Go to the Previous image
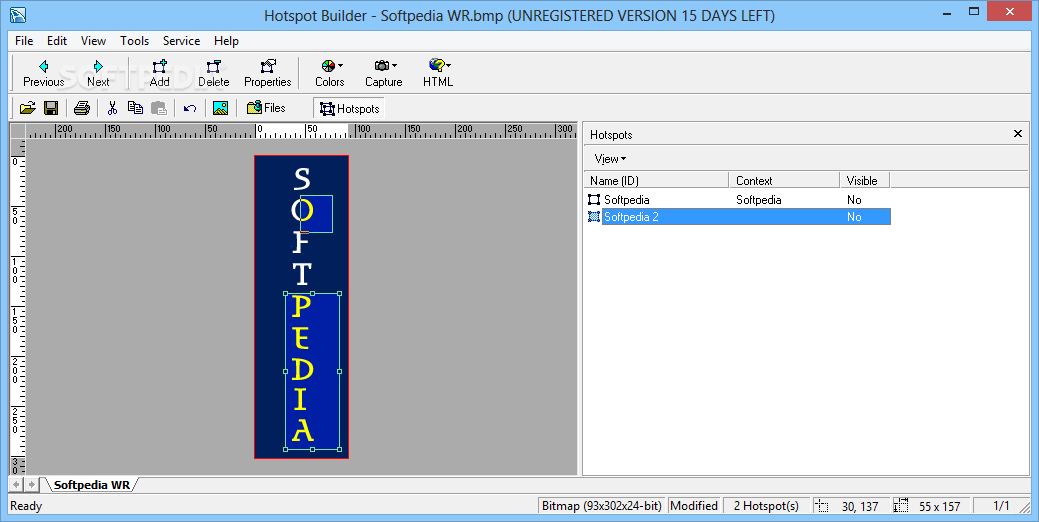Image resolution: width=1039 pixels, height=522 pixels. 43,73
